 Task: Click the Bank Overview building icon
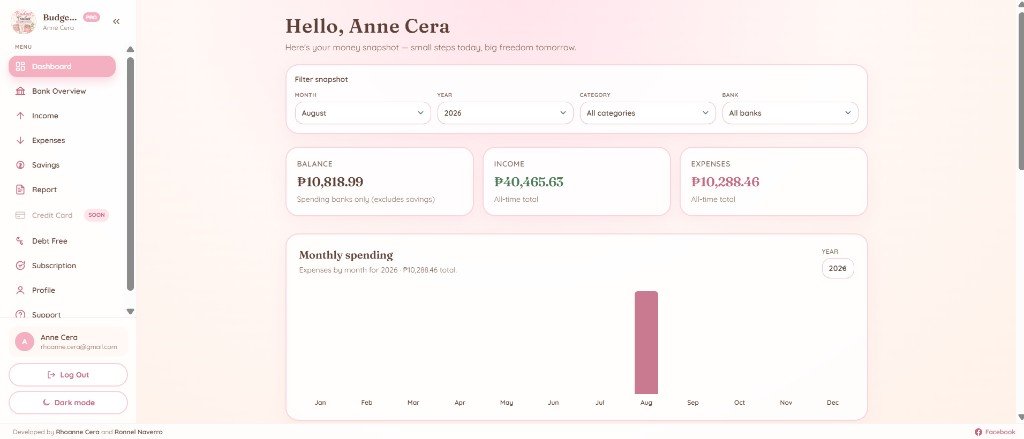[20, 91]
